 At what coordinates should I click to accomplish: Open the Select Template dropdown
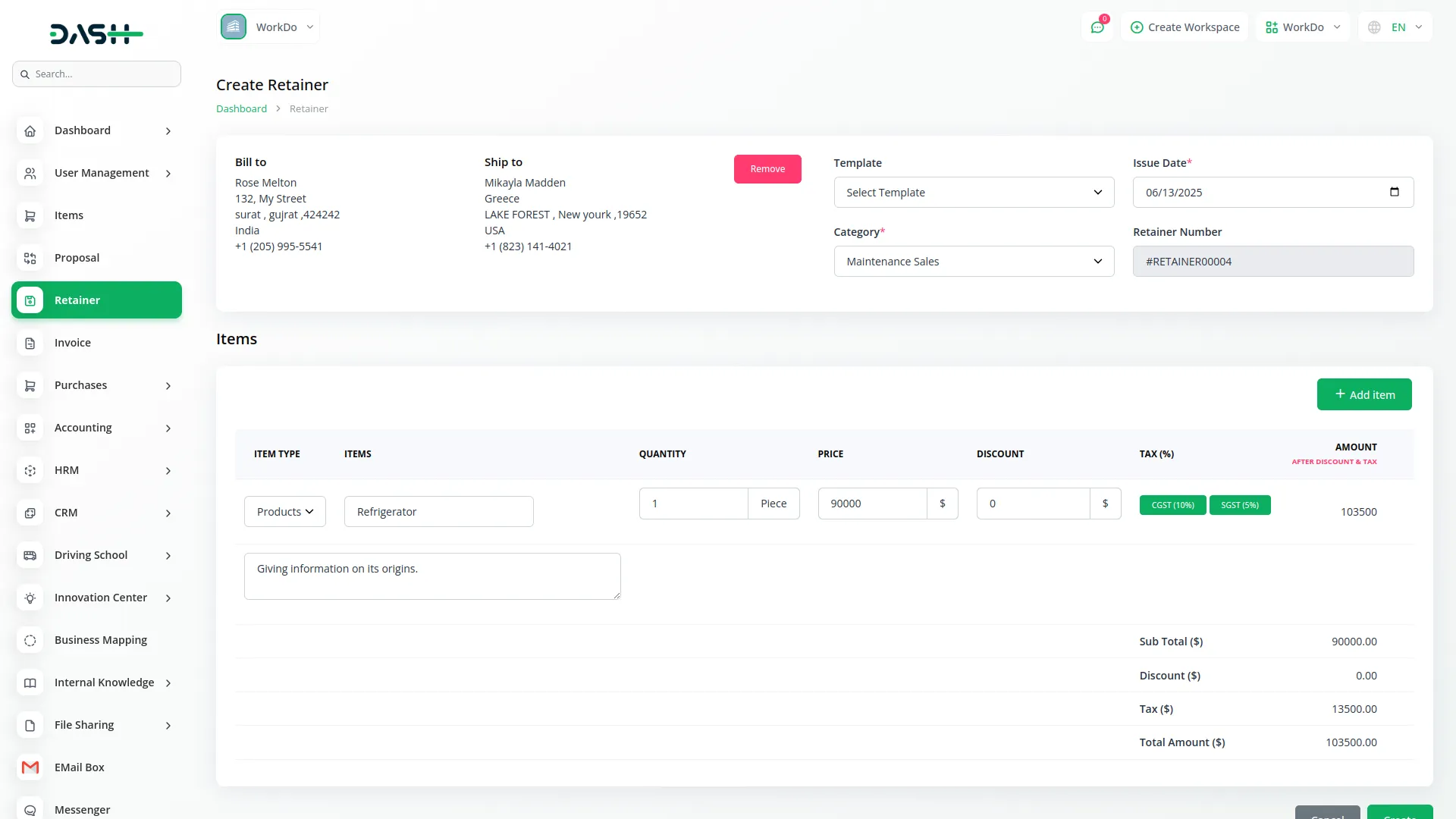[x=974, y=193]
